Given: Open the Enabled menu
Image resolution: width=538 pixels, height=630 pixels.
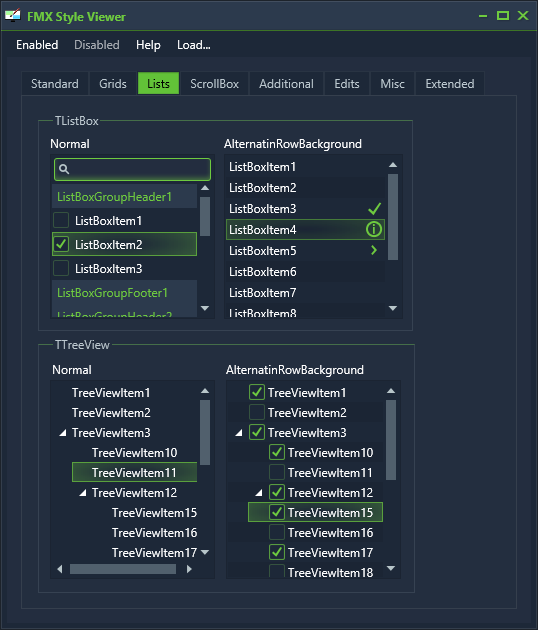Looking at the screenshot, I should pyautogui.click(x=37, y=45).
